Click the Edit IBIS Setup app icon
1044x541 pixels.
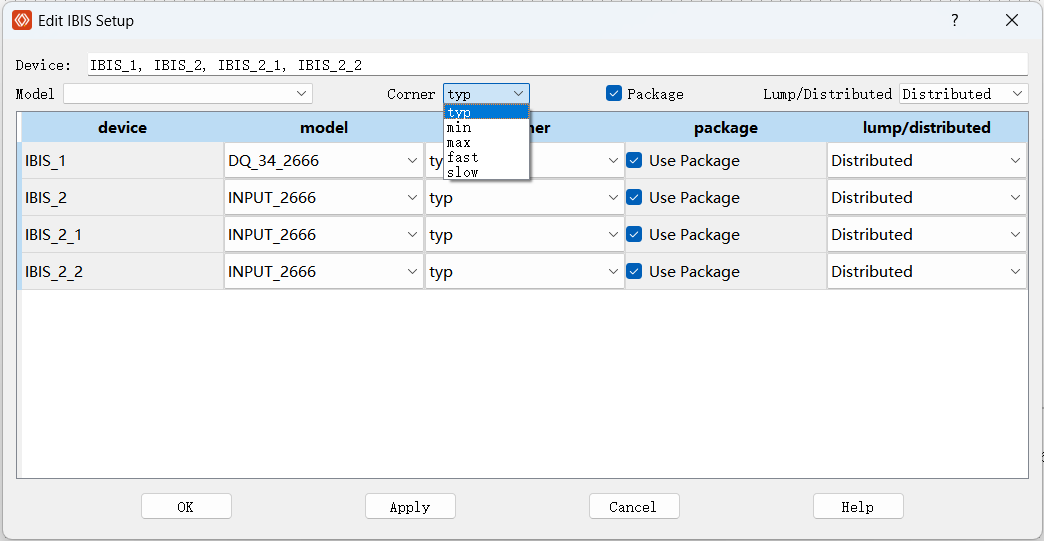(22, 21)
